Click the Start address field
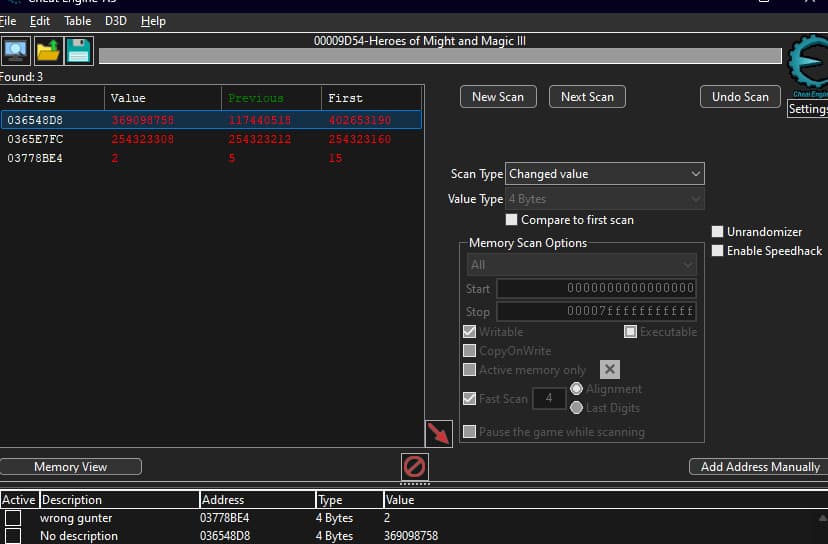Screen dimensions: 828x544 596,288
